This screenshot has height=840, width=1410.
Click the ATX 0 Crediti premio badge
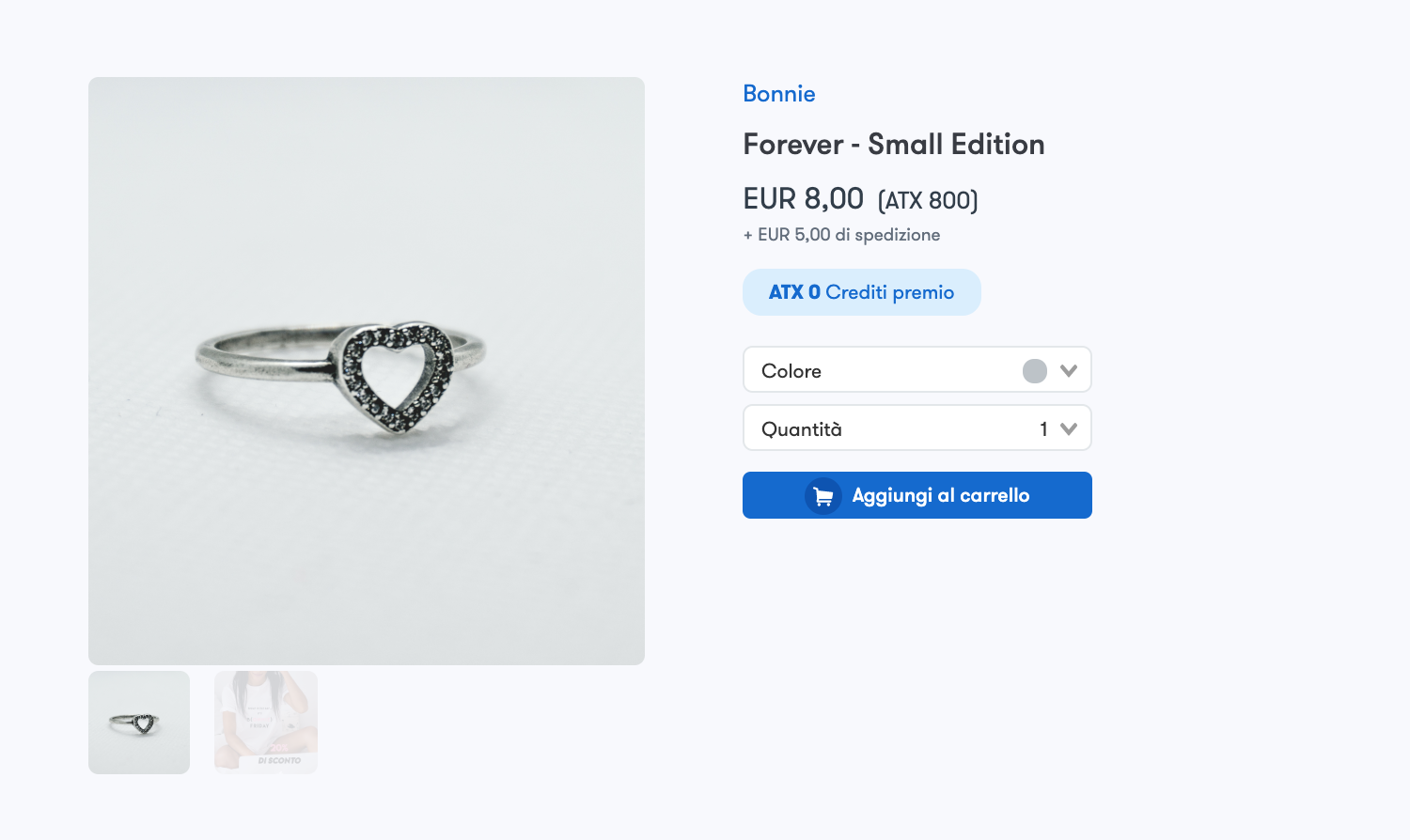pyautogui.click(x=861, y=292)
